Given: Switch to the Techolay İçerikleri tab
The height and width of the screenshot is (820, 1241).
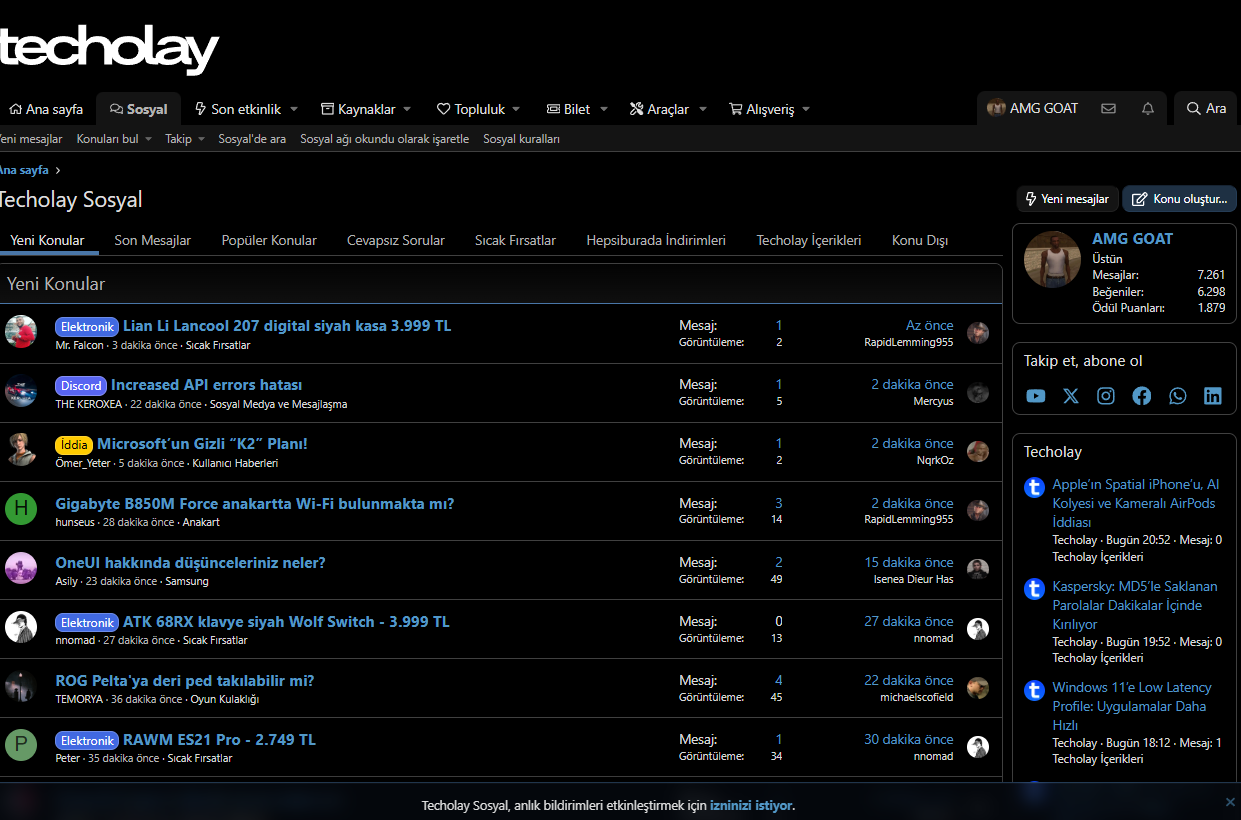Looking at the screenshot, I should [809, 240].
